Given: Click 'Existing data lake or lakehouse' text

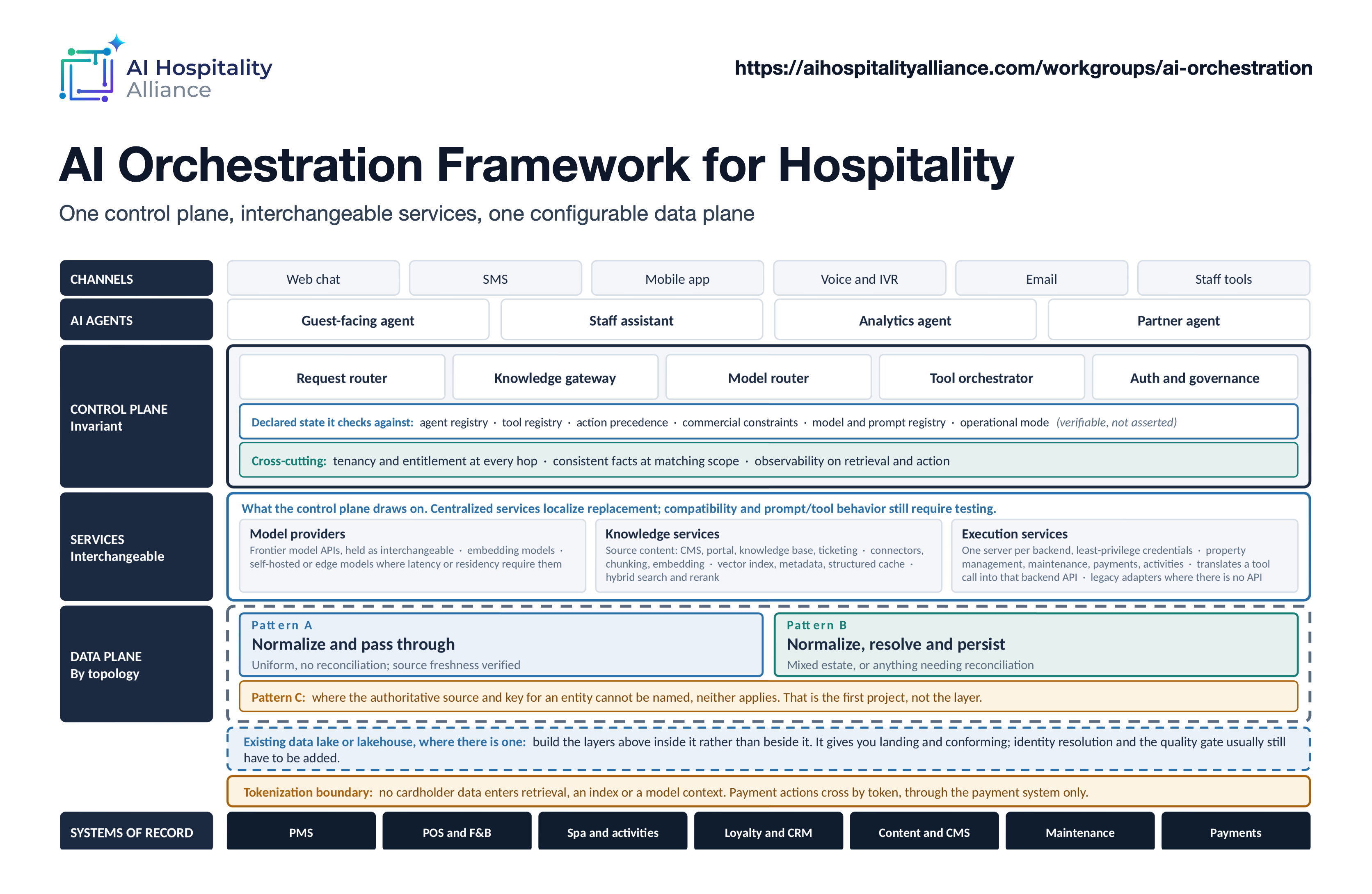Looking at the screenshot, I should click(384, 742).
